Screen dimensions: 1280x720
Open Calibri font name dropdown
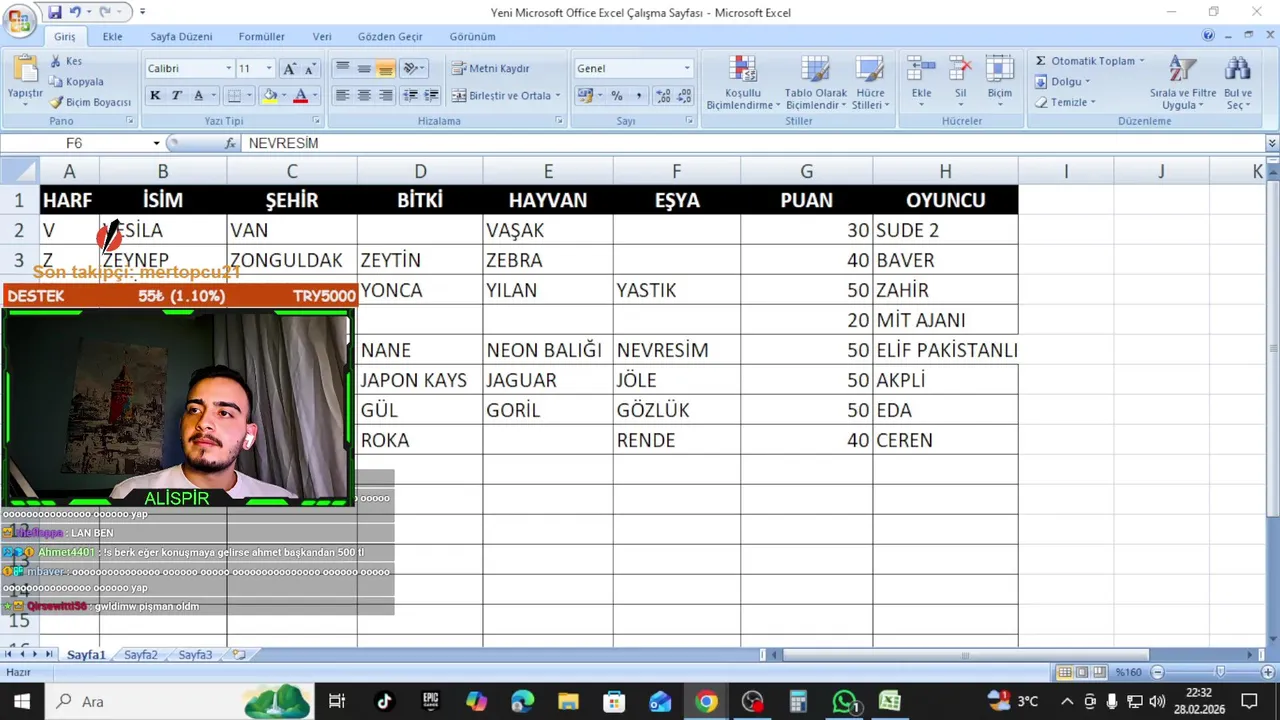pyautogui.click(x=228, y=69)
